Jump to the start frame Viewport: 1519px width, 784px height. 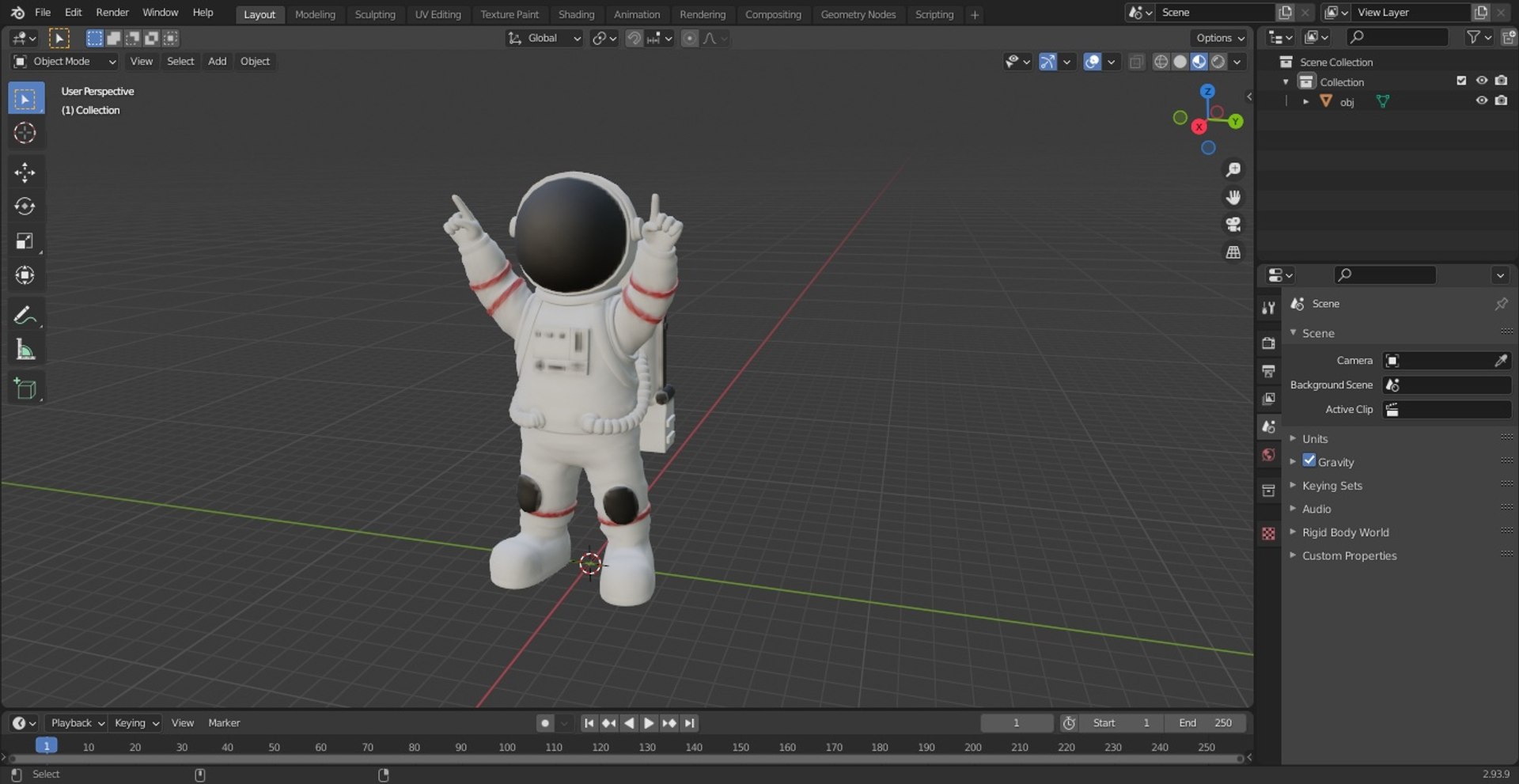(x=589, y=723)
